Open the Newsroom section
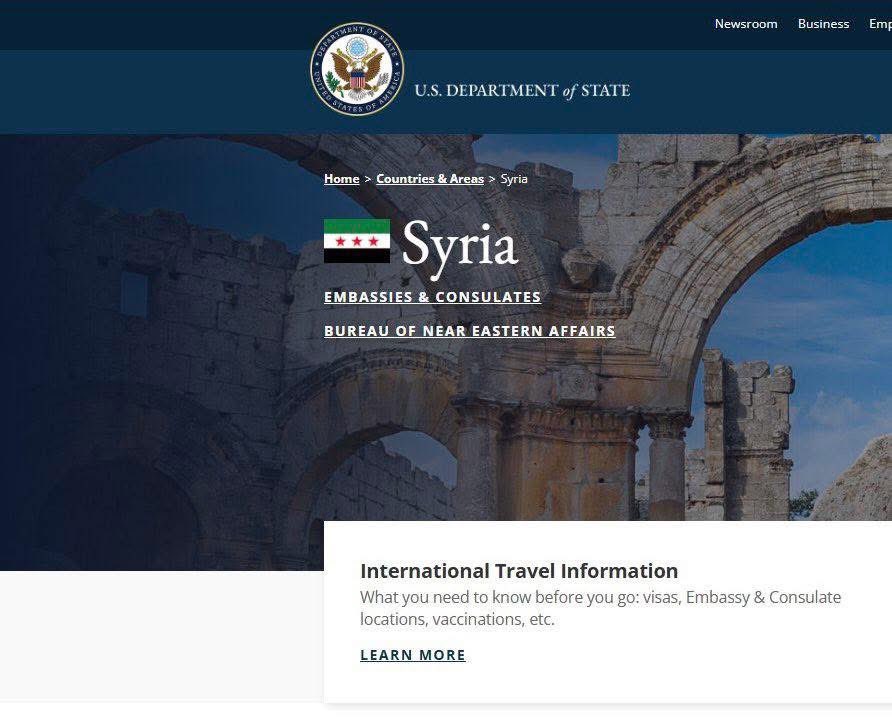Screen dimensions: 892x722 click(746, 24)
